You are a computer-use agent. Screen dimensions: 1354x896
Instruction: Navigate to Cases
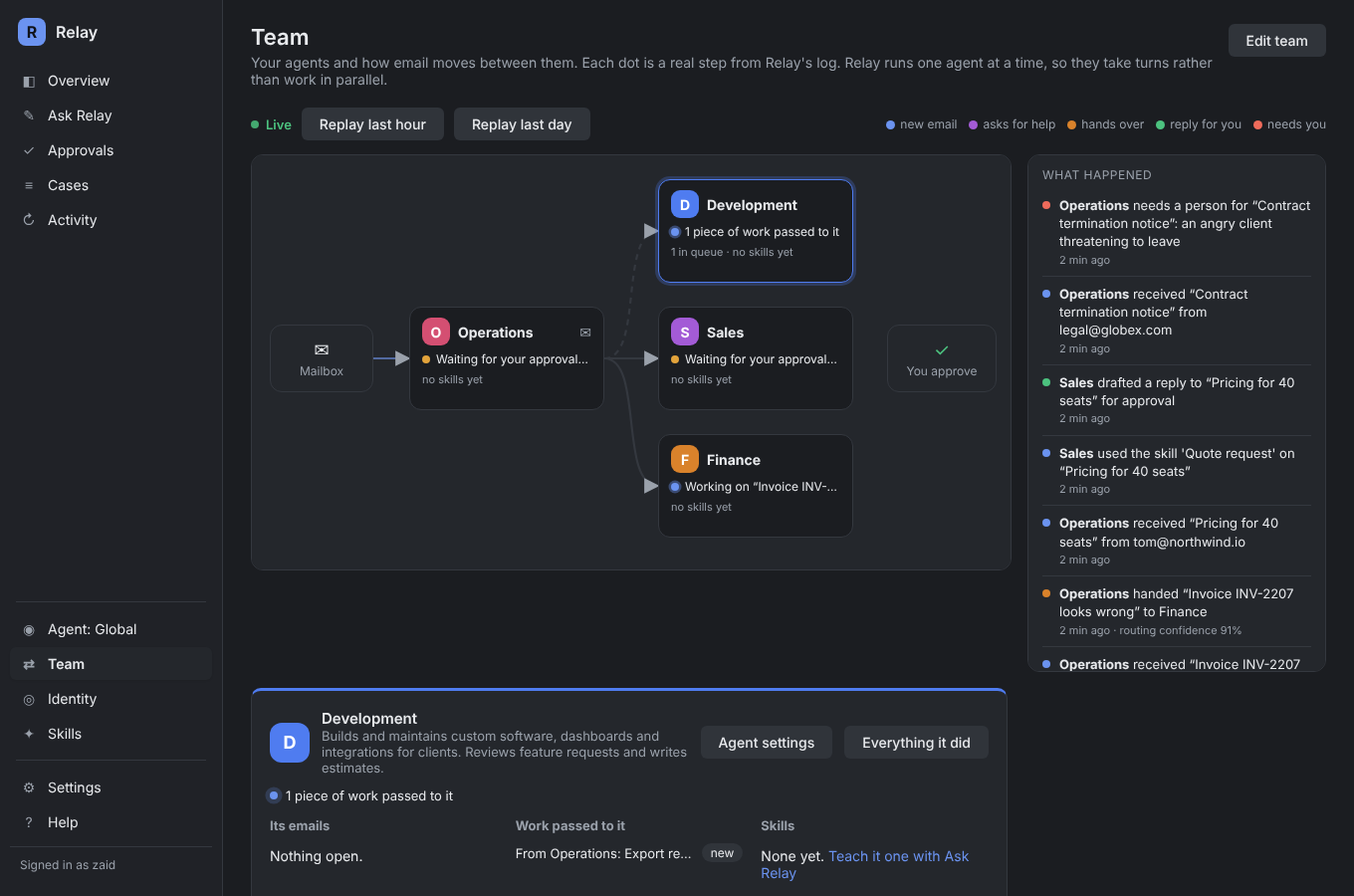pos(111,185)
